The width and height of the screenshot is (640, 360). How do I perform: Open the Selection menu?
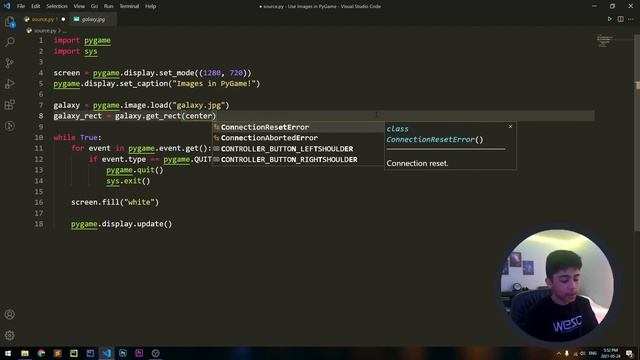[x=57, y=6]
